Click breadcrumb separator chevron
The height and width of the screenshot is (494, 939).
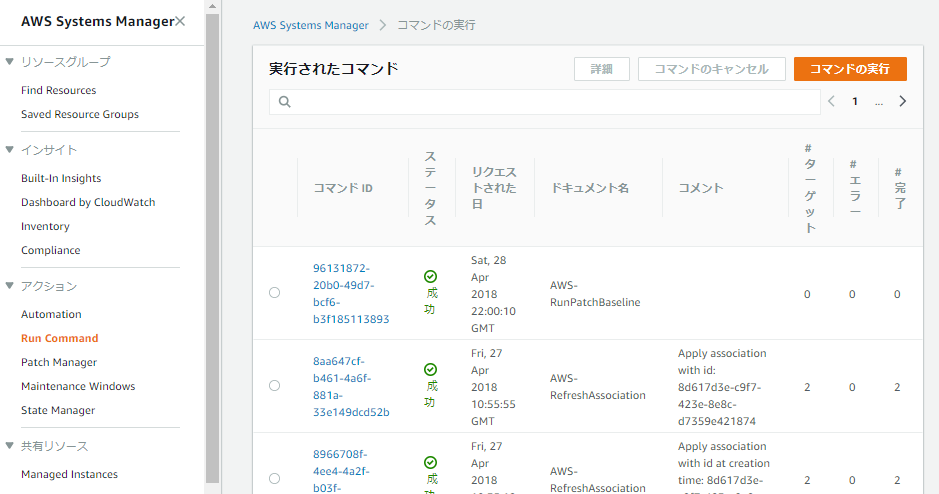point(383,25)
